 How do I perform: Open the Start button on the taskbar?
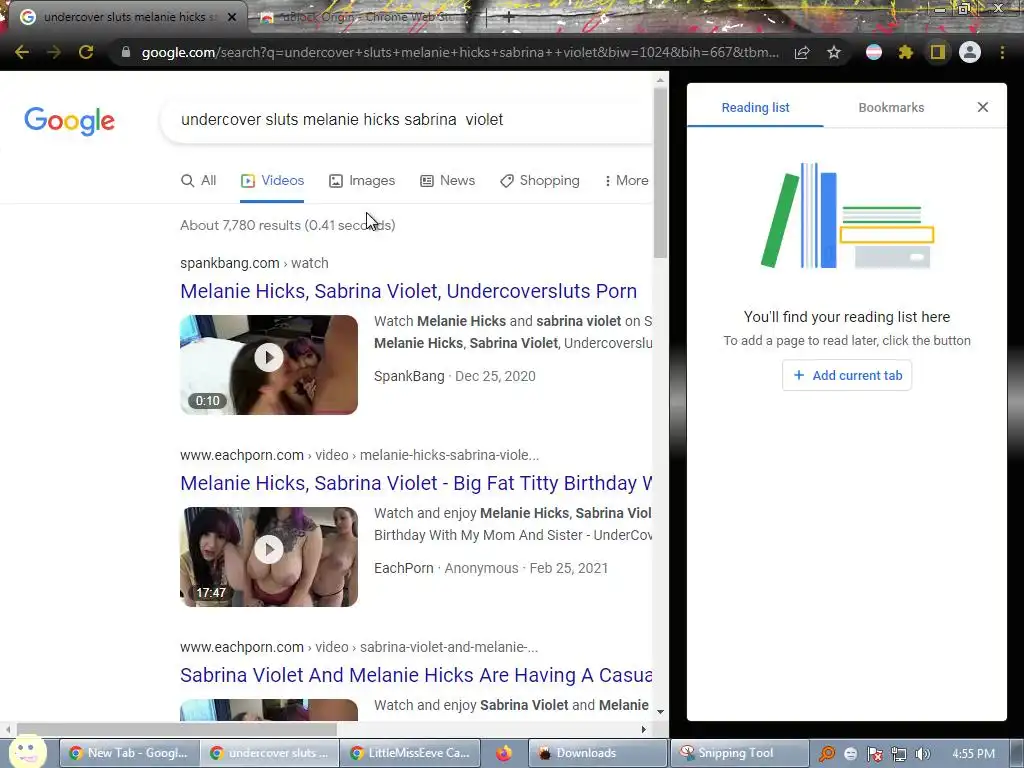(27, 752)
